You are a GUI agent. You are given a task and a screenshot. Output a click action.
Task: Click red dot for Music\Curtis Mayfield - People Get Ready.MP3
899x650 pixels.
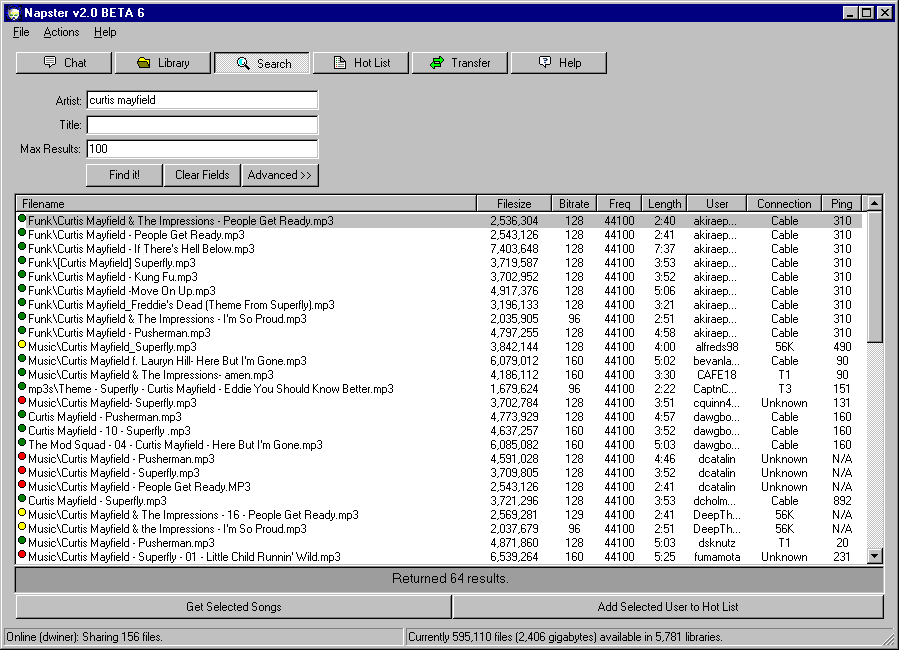pyautogui.click(x=22, y=484)
